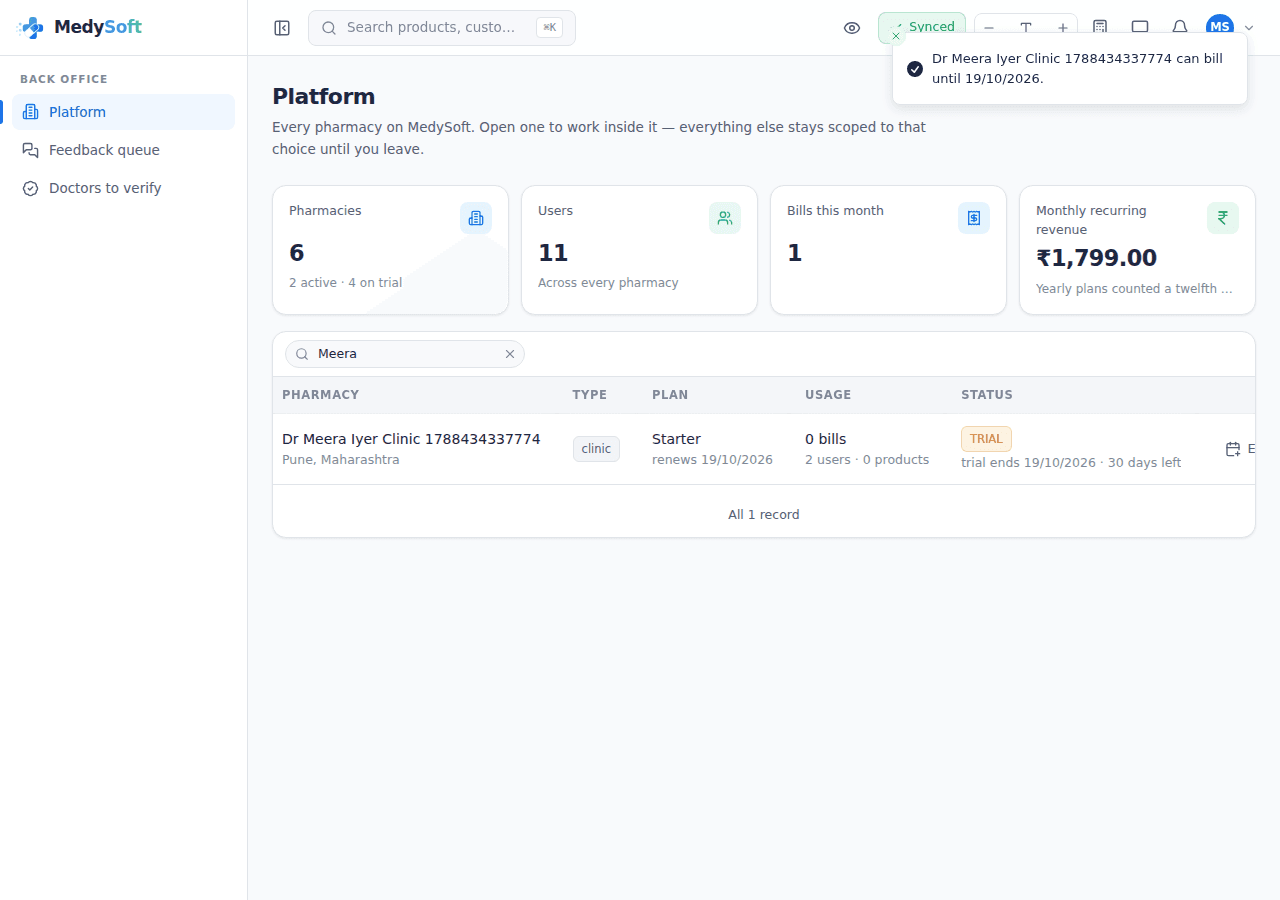Open notifications bell
The height and width of the screenshot is (900, 1280).
1180,28
